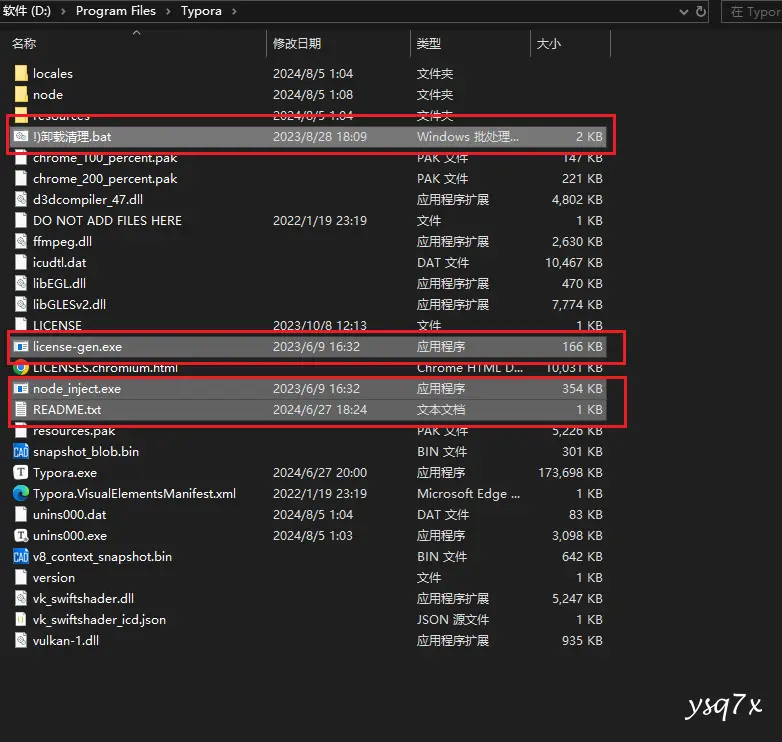782x742 pixels.
Task: Select the node_inject.exe application icon
Action: coord(21,388)
